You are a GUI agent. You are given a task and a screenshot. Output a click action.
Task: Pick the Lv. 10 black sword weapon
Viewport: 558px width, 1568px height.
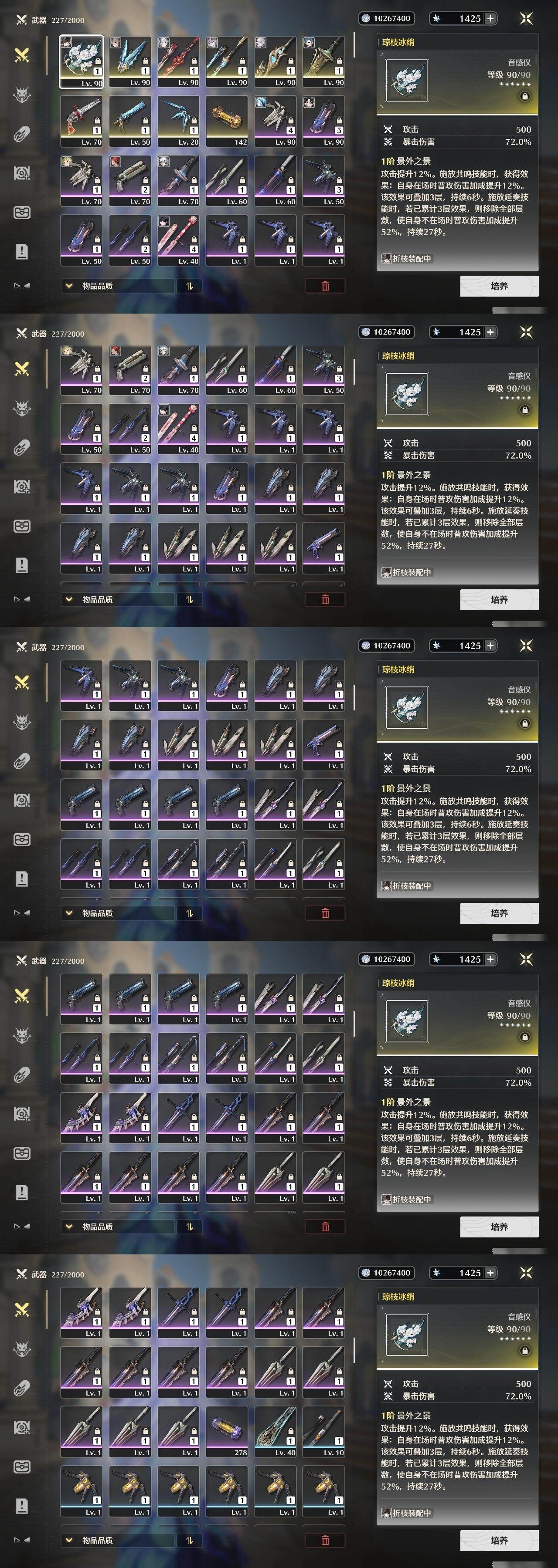323,1432
